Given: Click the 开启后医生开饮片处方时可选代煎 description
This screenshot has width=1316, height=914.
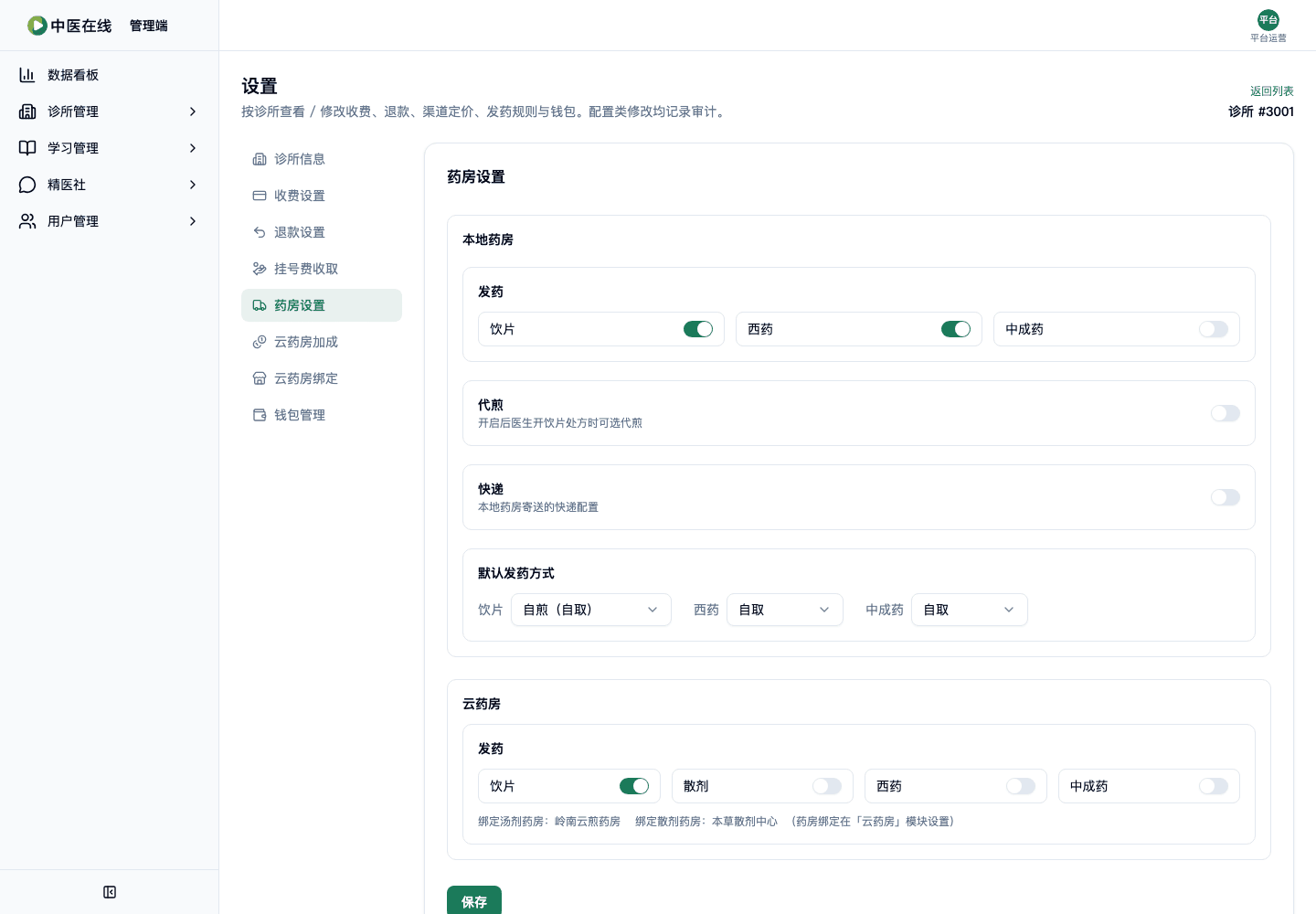Looking at the screenshot, I should click(560, 423).
